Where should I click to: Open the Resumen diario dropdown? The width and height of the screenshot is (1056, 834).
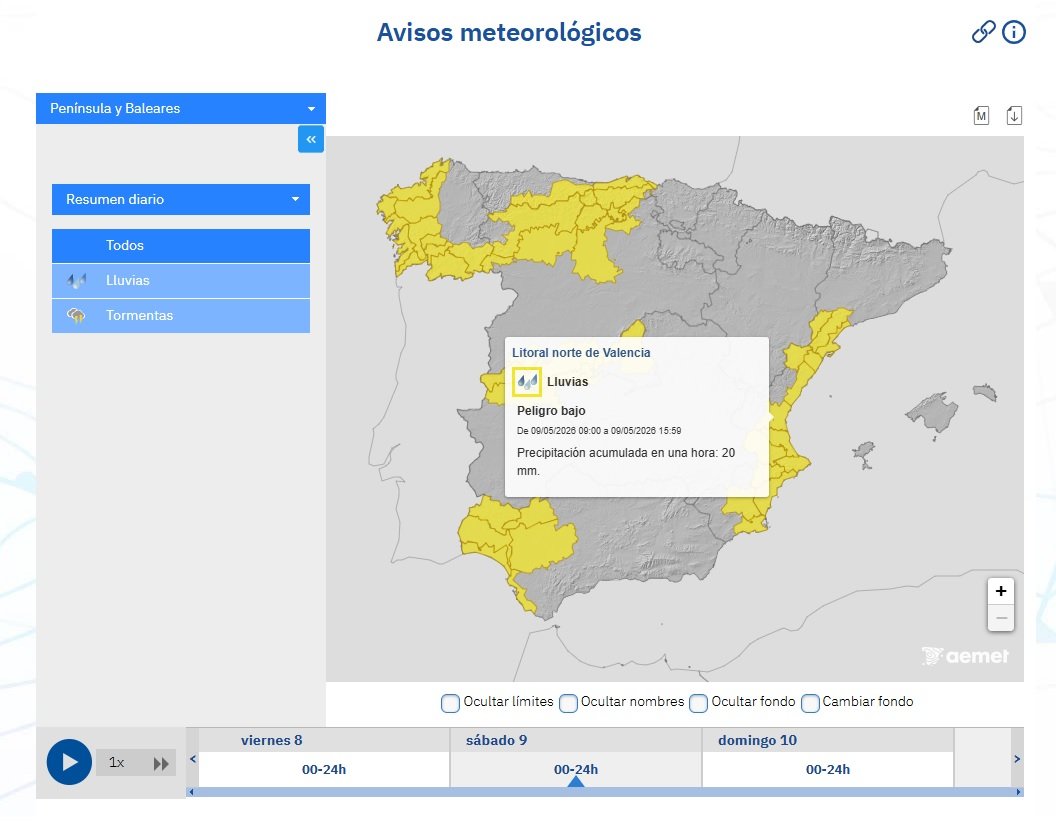coord(180,199)
